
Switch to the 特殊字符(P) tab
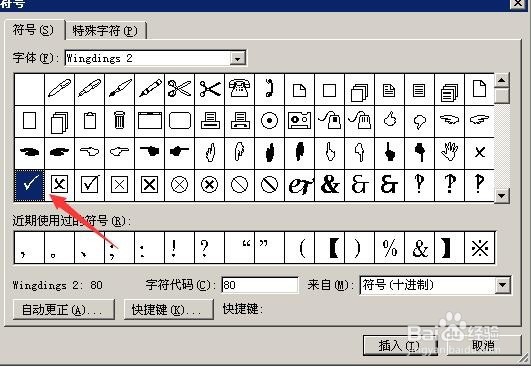(105, 31)
